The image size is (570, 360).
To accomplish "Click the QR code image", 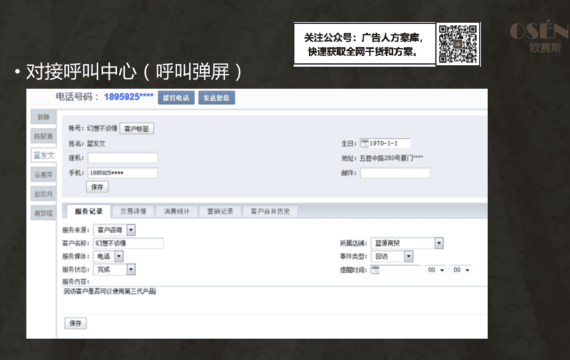I will pos(458,44).
